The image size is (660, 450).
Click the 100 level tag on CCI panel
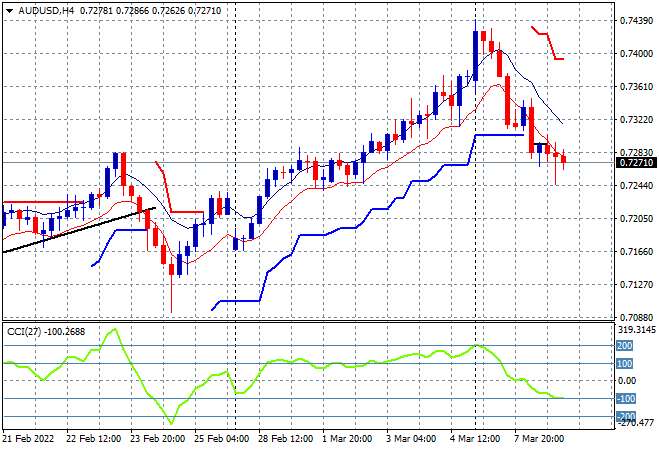[625, 364]
